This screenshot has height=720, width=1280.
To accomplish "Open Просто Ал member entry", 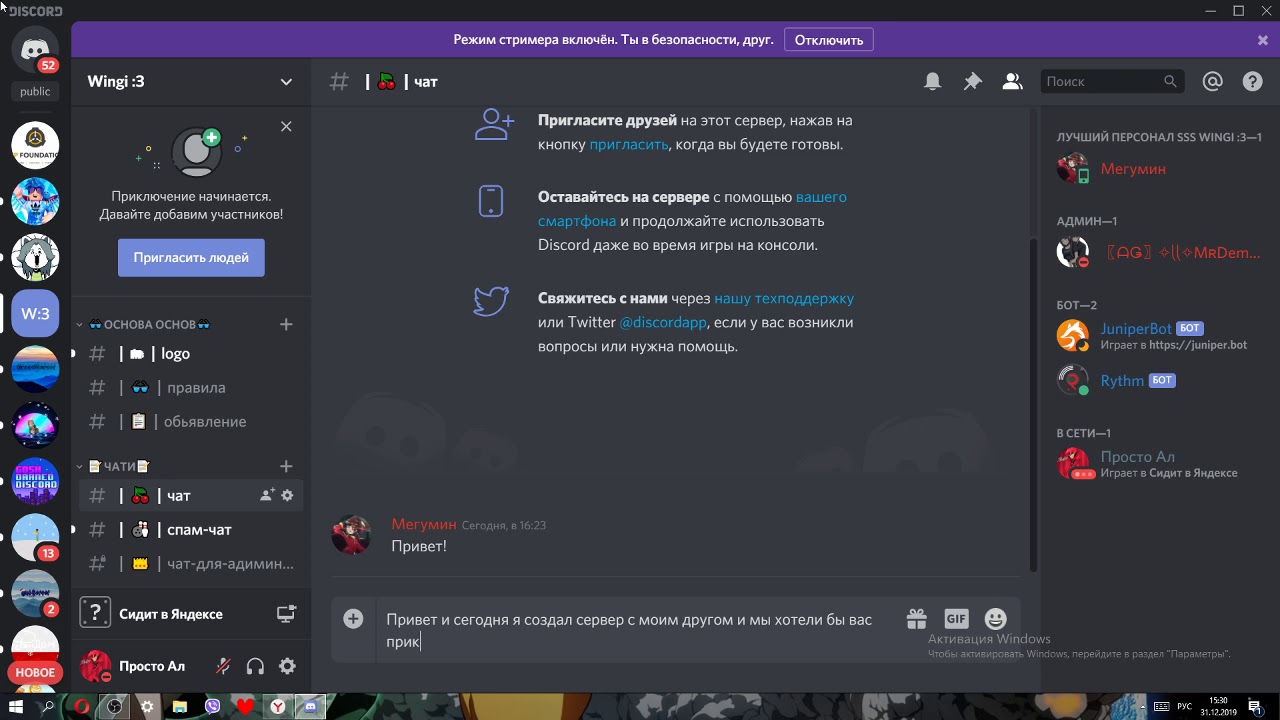I will point(1158,464).
